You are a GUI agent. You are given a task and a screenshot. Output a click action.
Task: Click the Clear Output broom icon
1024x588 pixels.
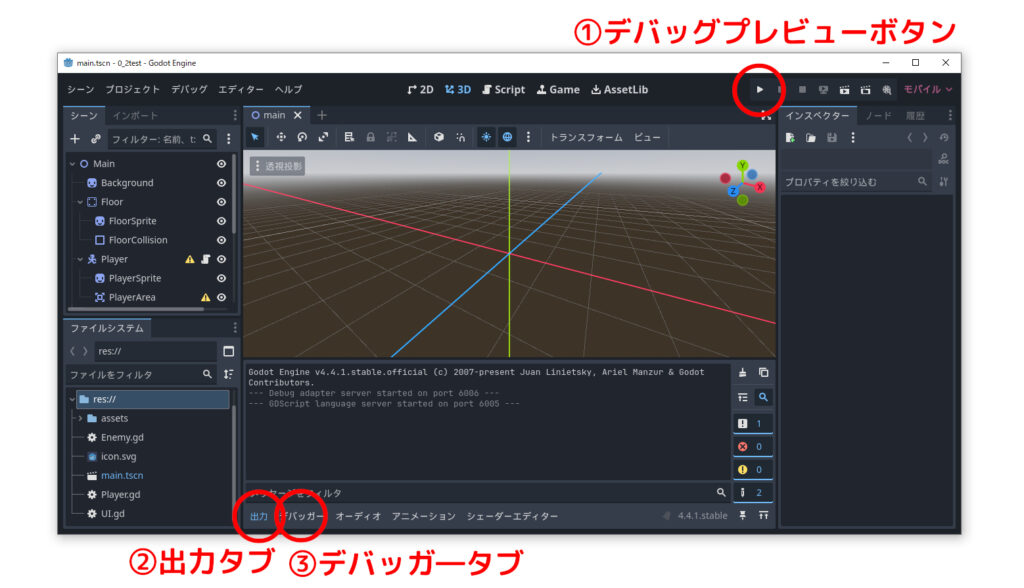[742, 373]
